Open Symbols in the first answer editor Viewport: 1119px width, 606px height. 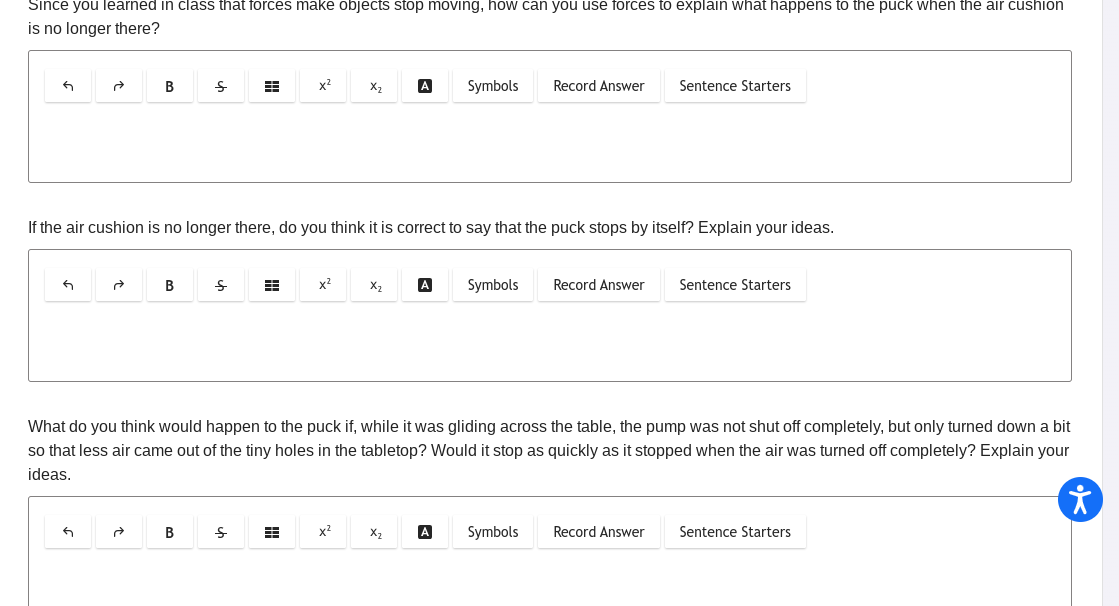(493, 86)
